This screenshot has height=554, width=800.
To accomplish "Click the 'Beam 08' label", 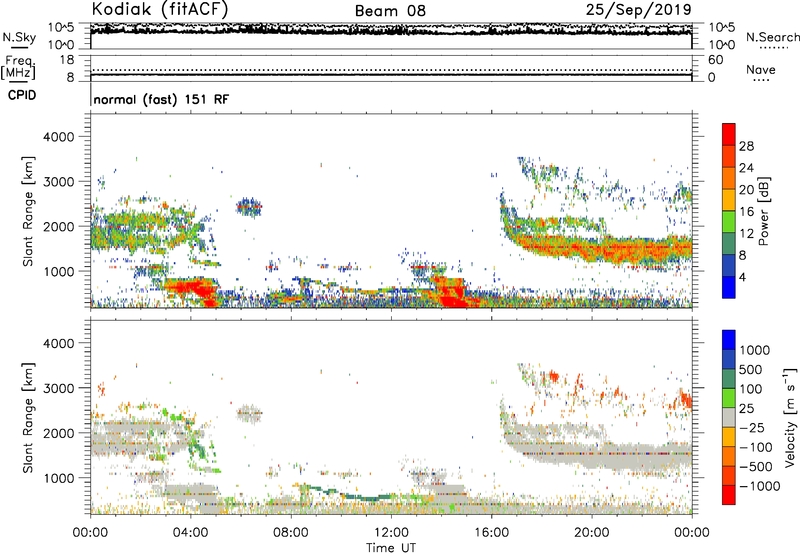I will pos(390,11).
